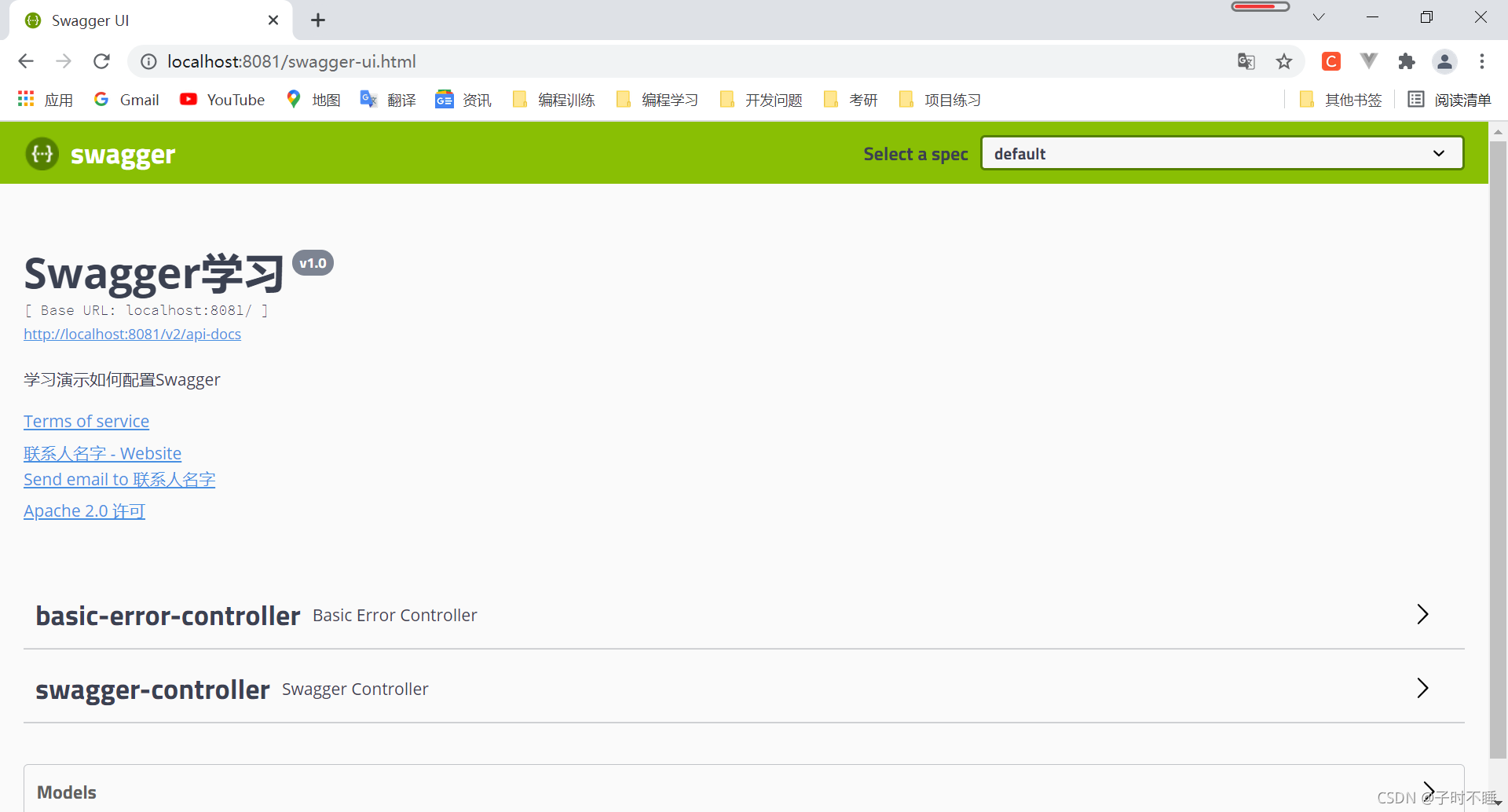View site information icon in address bar

148,61
